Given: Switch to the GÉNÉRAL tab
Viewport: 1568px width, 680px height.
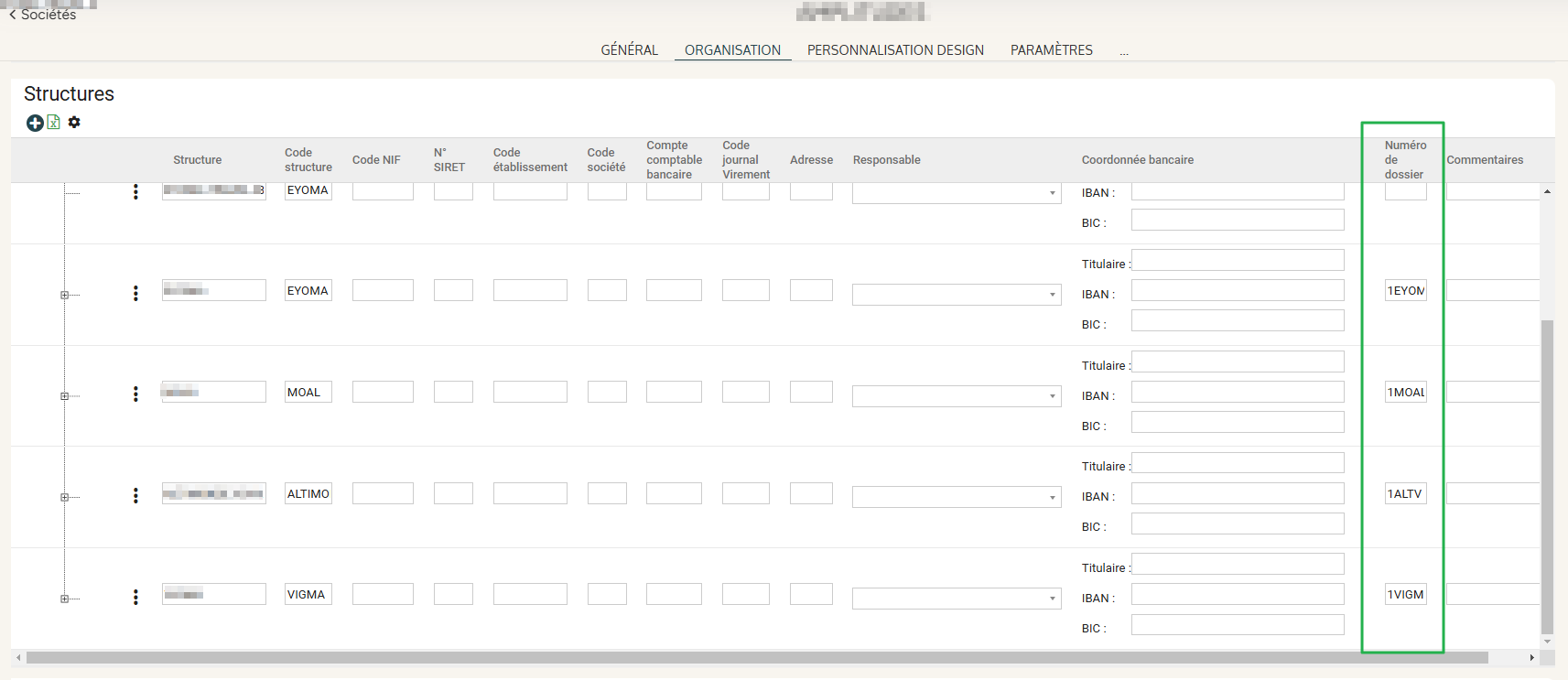Looking at the screenshot, I should (x=629, y=50).
